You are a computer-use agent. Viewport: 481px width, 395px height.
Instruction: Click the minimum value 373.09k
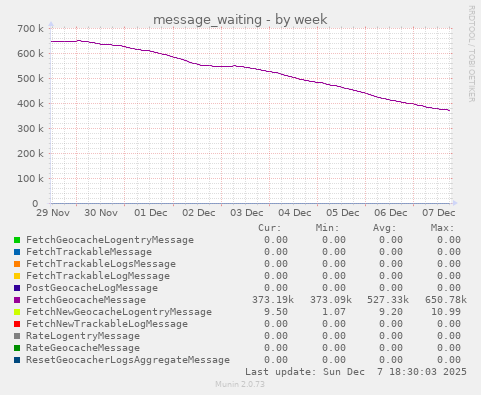pyautogui.click(x=331, y=300)
